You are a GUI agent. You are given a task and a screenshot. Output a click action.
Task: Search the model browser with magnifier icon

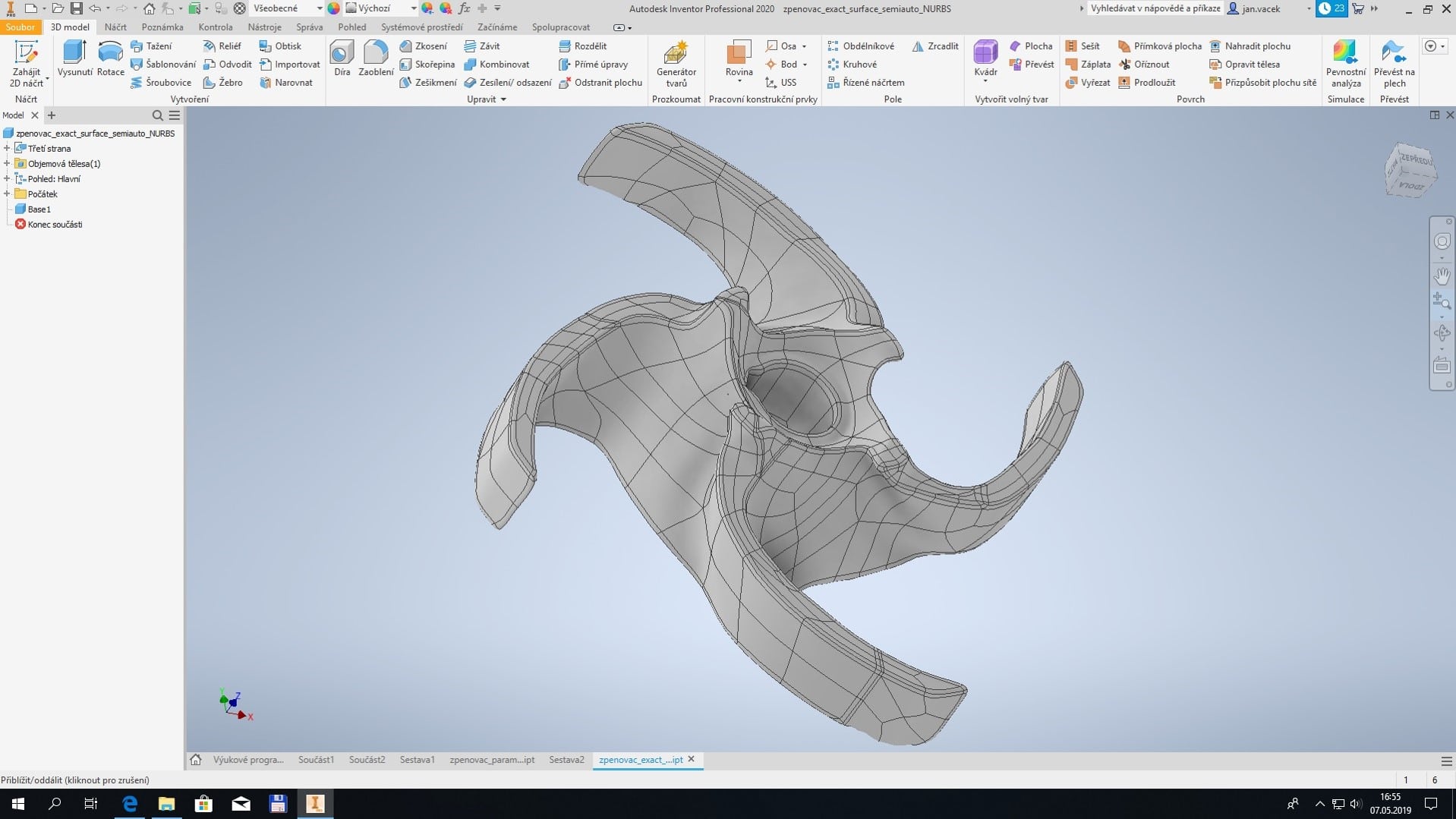pos(158,115)
